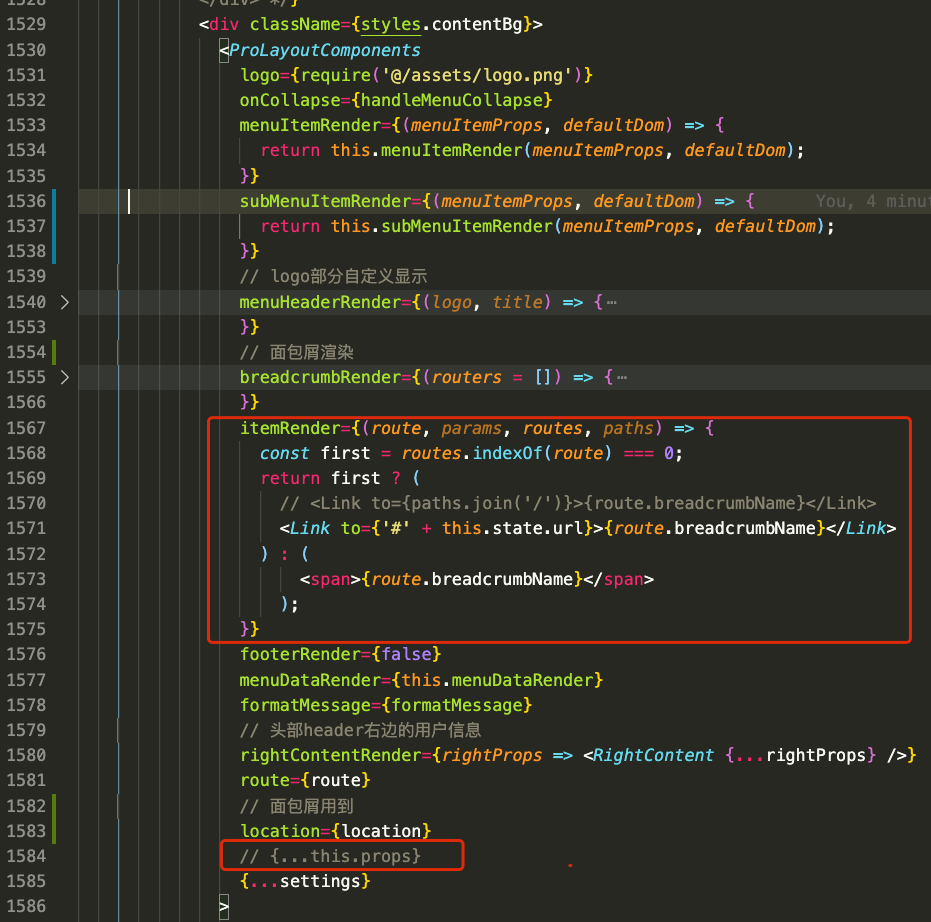Viewport: 931px width, 922px height.
Task: Click handleMenuCollapse in the onCollapse prop
Action: 452,100
